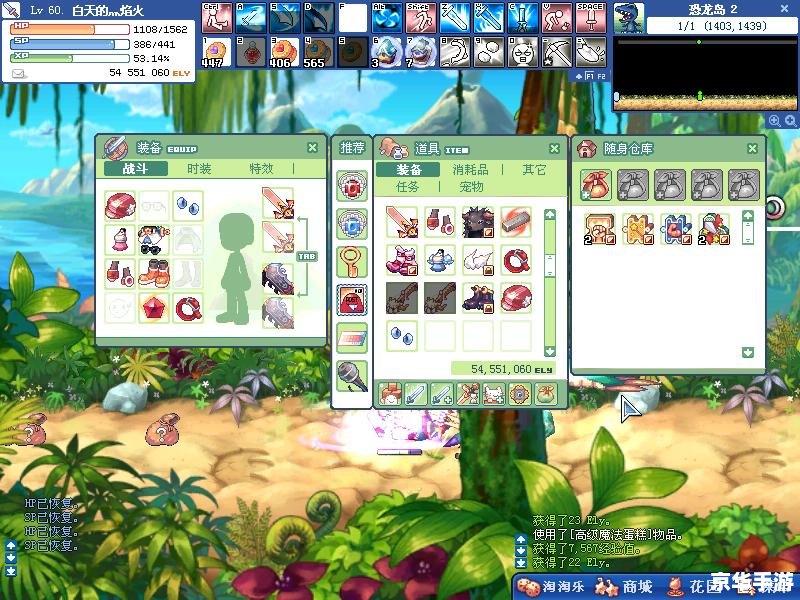Open first red storage bag
Viewport: 800px width, 600px height.
click(595, 185)
